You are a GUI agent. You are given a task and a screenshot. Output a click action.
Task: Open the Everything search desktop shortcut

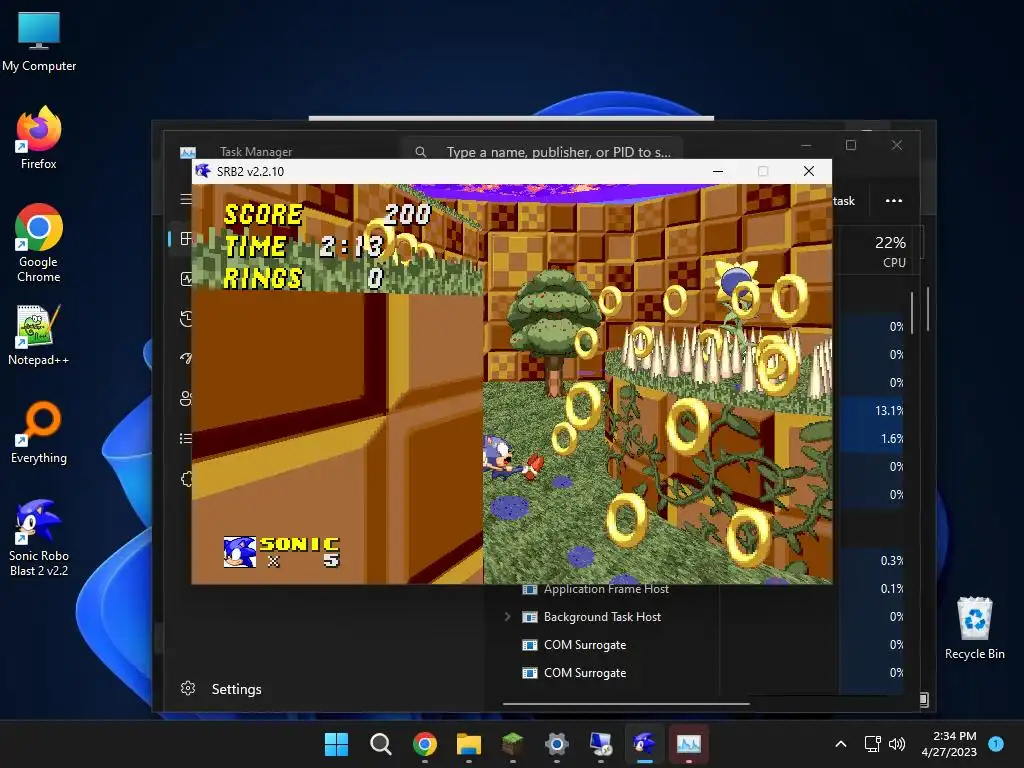click(39, 432)
